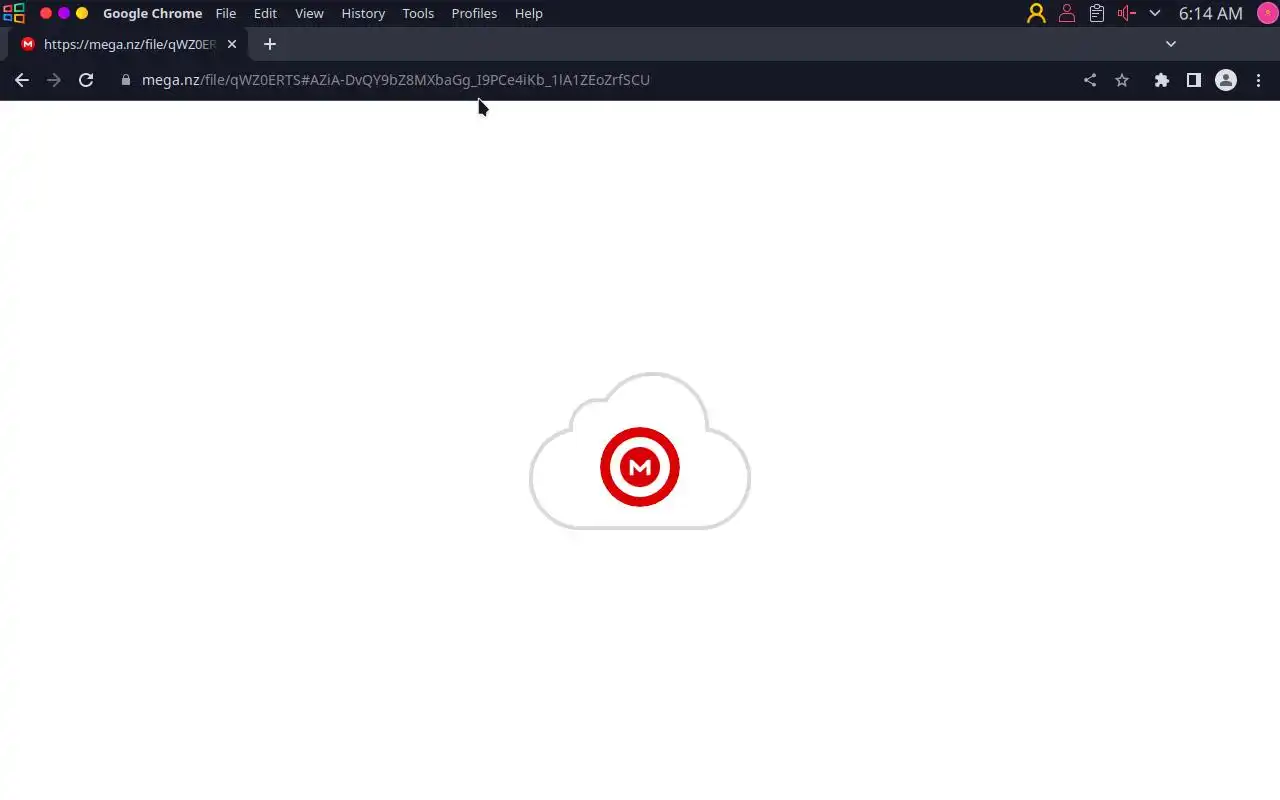
Task: Open Chrome three-dot menu
Action: coord(1259,80)
